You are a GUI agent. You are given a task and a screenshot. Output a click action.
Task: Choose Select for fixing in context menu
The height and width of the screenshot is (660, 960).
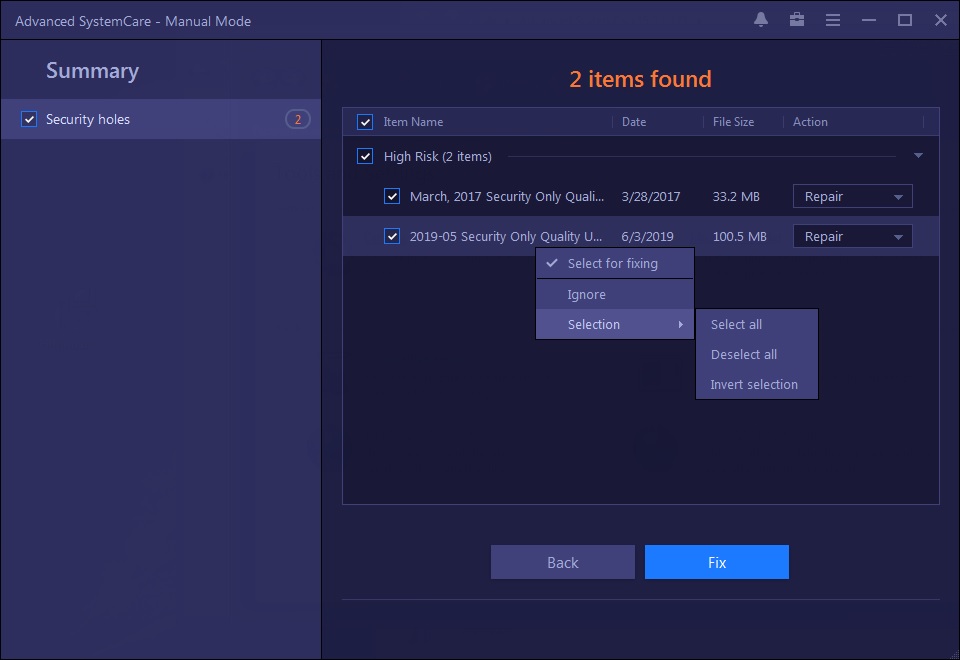tap(615, 263)
